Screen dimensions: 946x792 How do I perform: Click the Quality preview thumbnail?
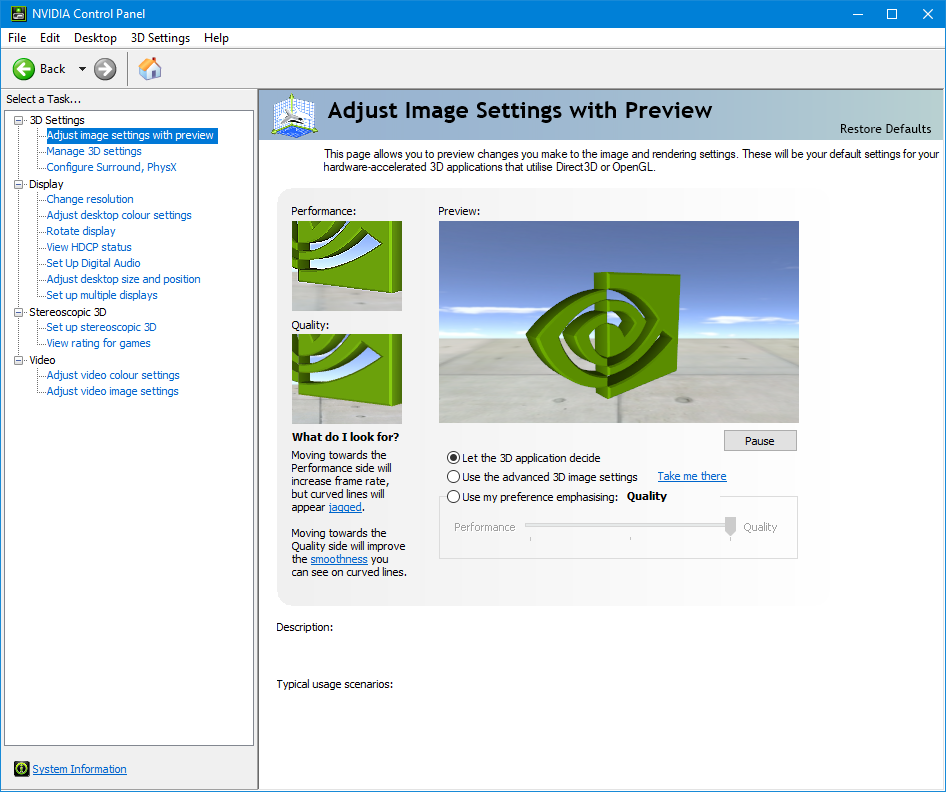pyautogui.click(x=346, y=377)
